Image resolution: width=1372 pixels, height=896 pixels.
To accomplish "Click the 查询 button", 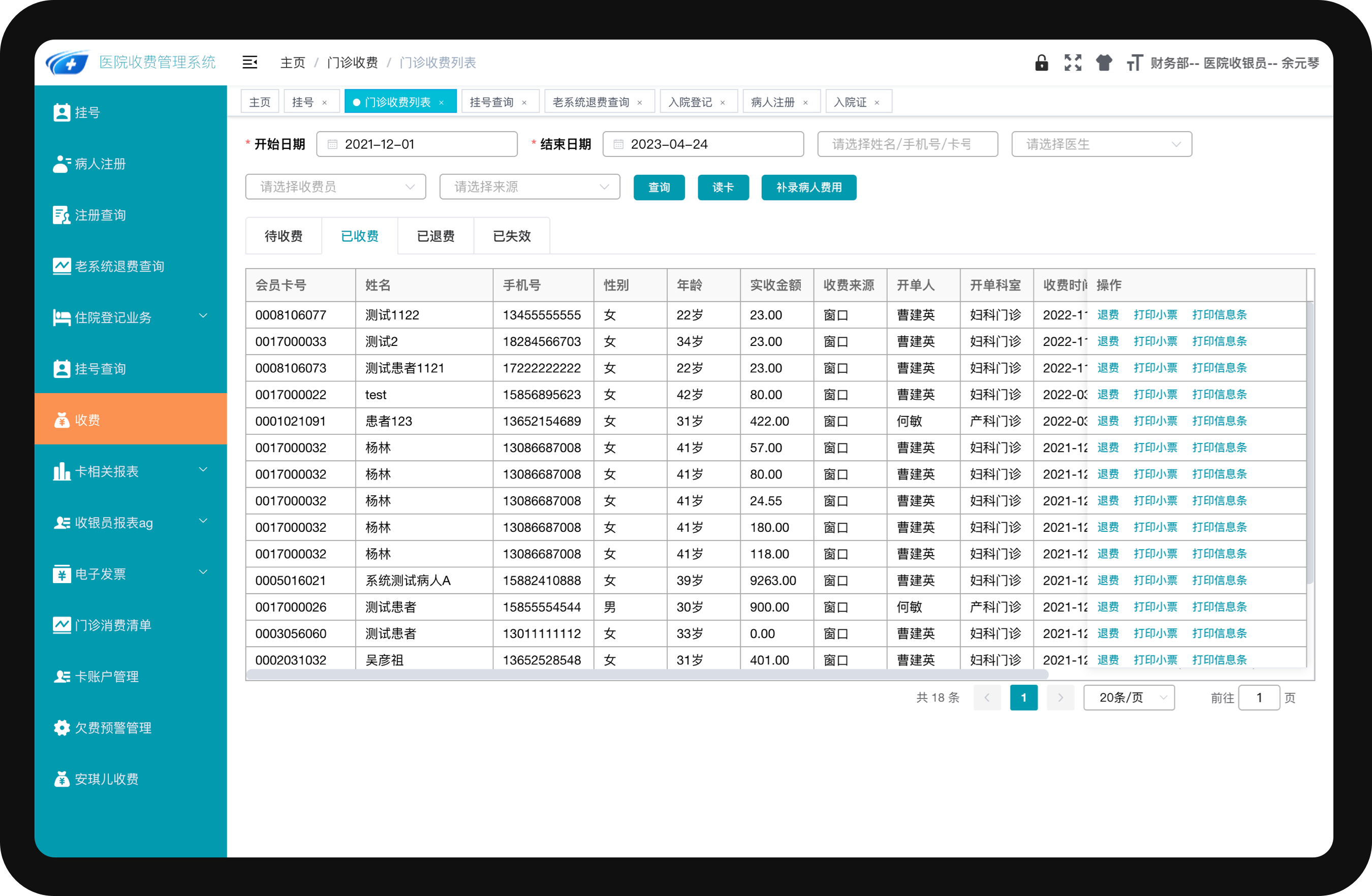I will 659,187.
